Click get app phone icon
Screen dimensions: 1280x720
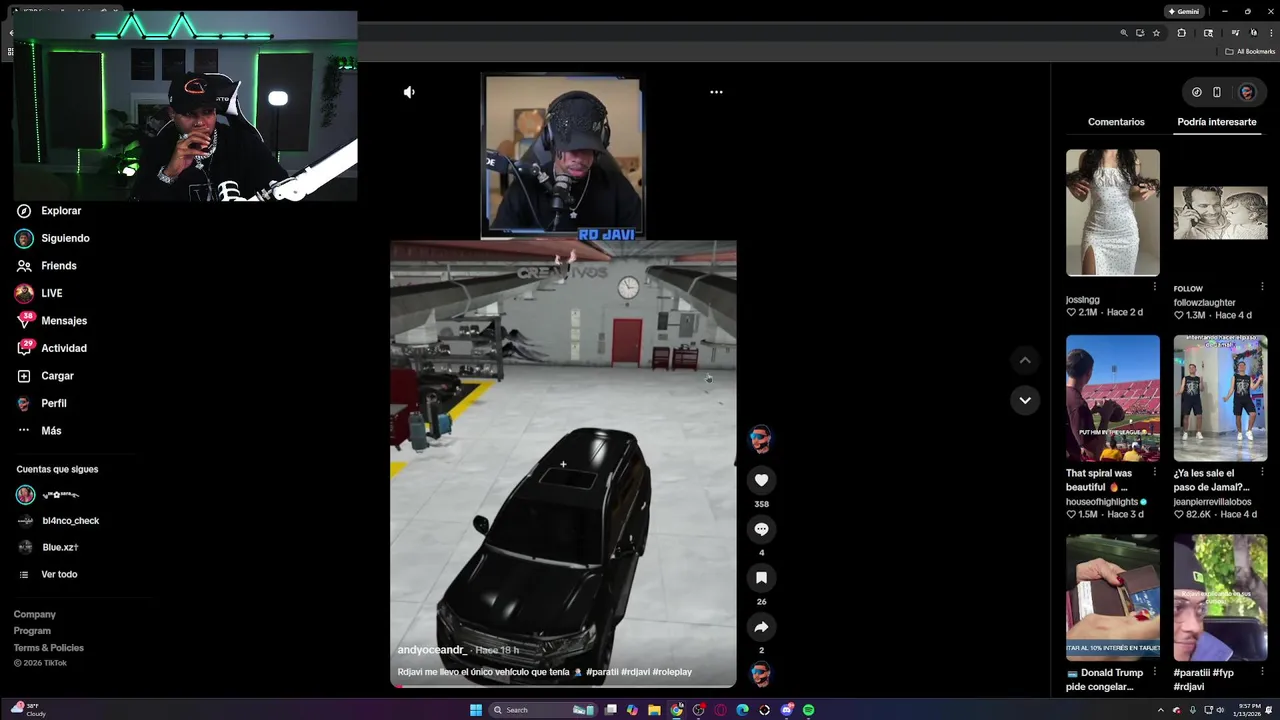1217,92
